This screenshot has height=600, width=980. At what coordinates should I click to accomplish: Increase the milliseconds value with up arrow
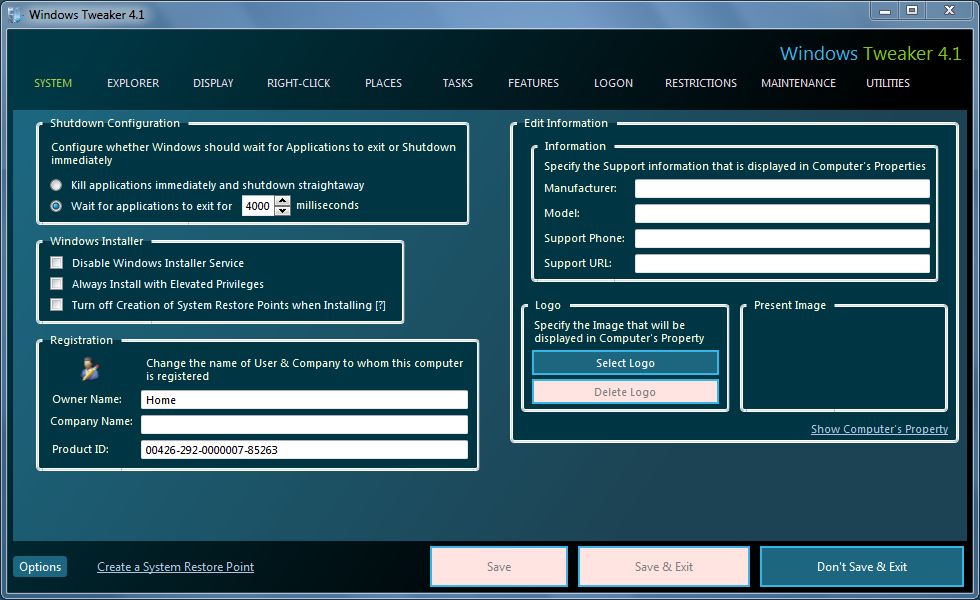[282, 201]
